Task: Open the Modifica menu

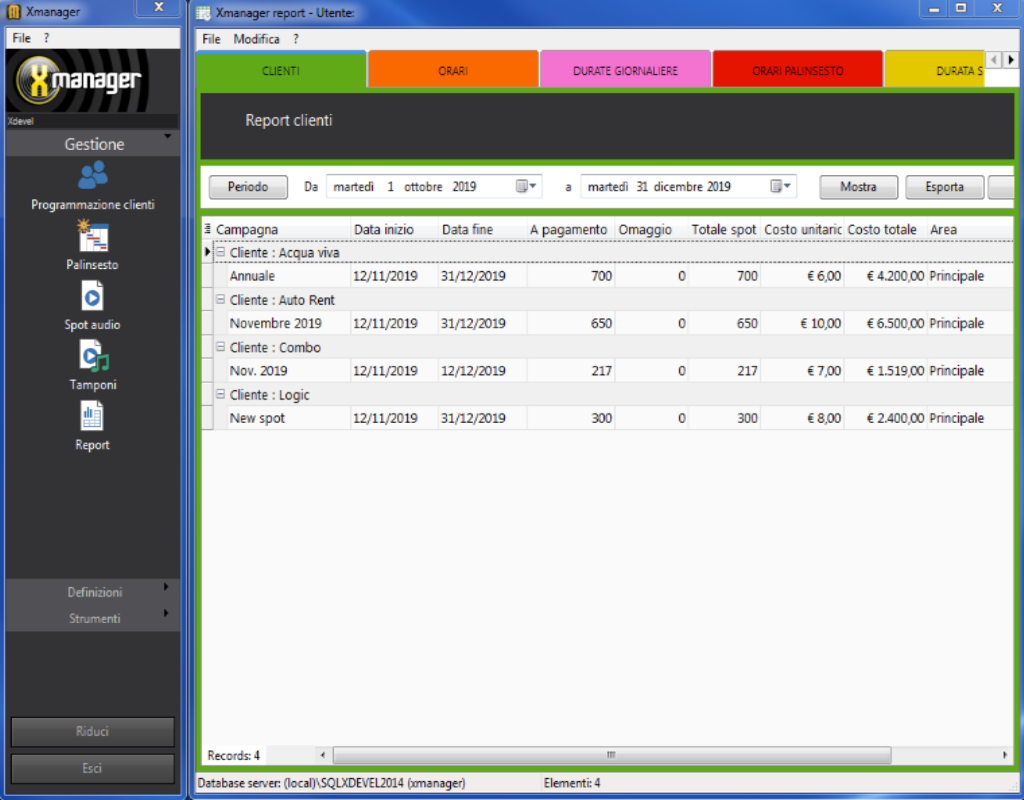Action: point(256,39)
